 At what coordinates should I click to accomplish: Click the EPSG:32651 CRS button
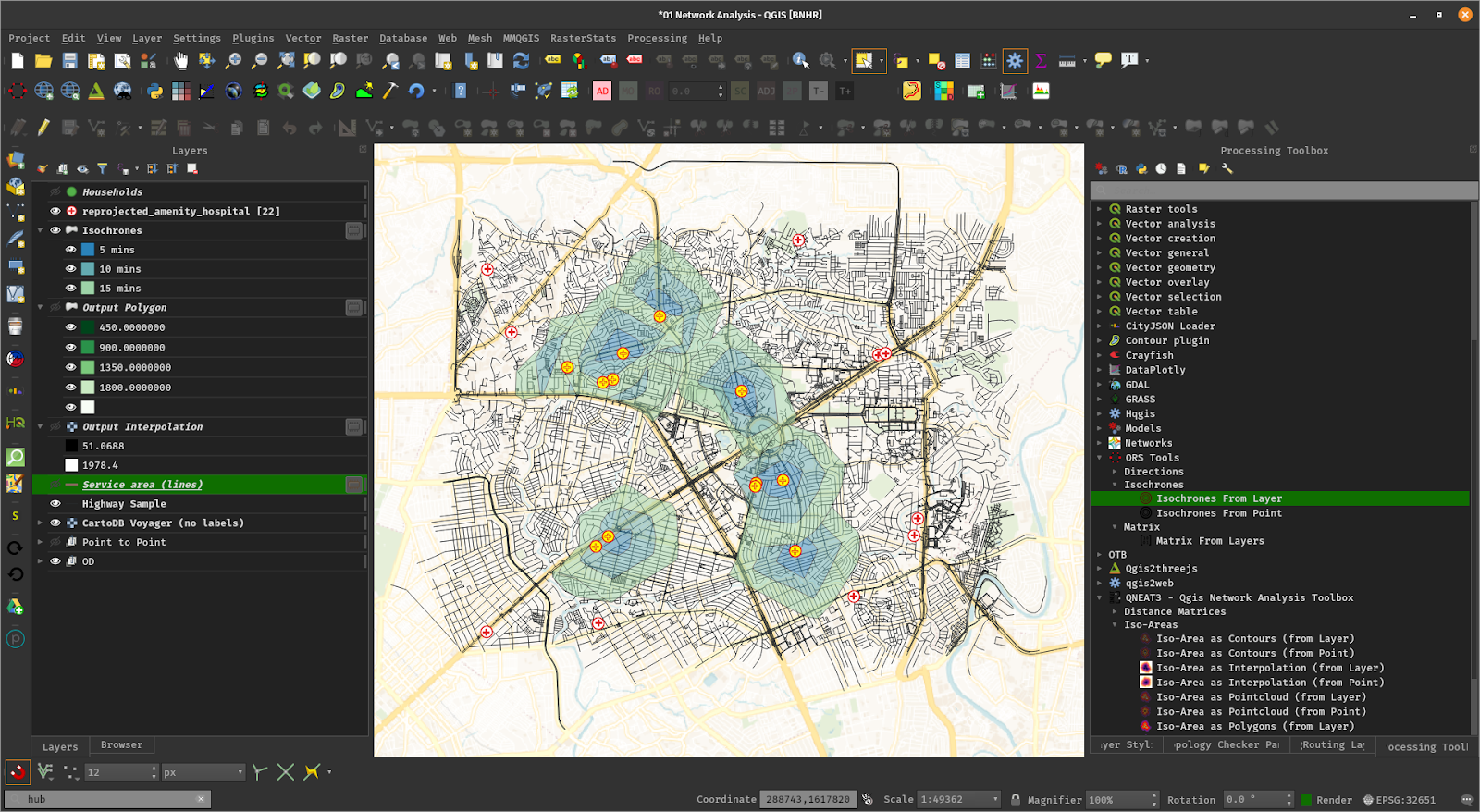click(1399, 800)
